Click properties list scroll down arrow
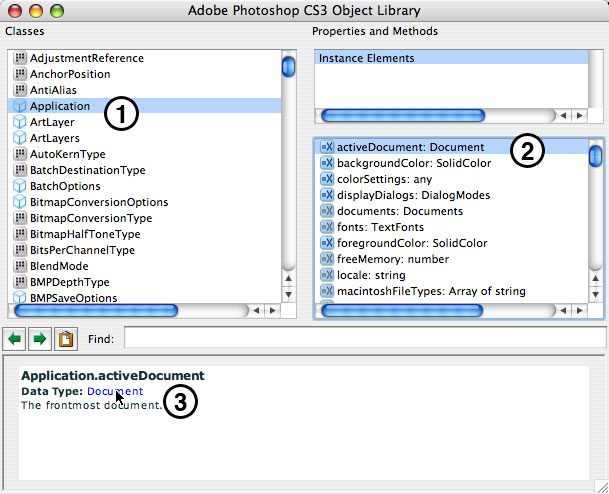Image resolution: width=609 pixels, height=494 pixels. [595, 294]
